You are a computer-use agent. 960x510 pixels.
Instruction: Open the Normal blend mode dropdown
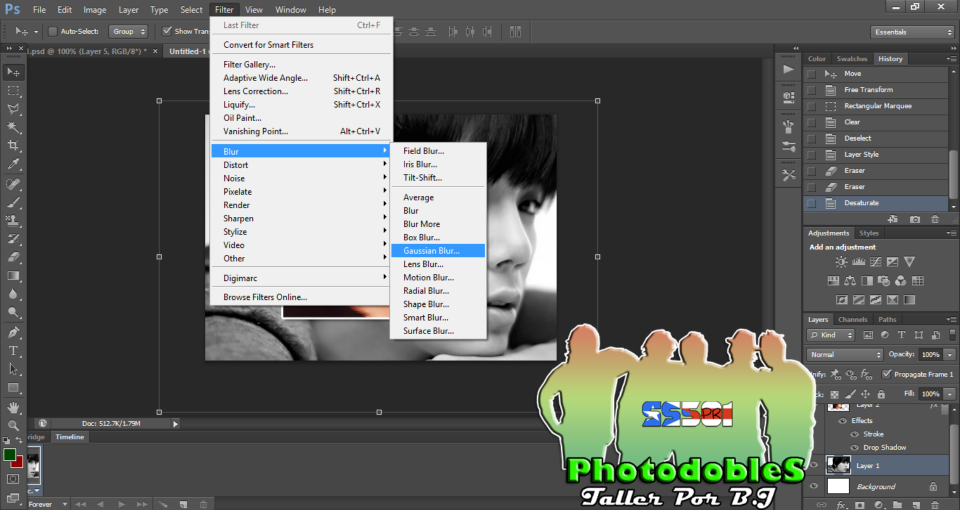[x=844, y=354]
